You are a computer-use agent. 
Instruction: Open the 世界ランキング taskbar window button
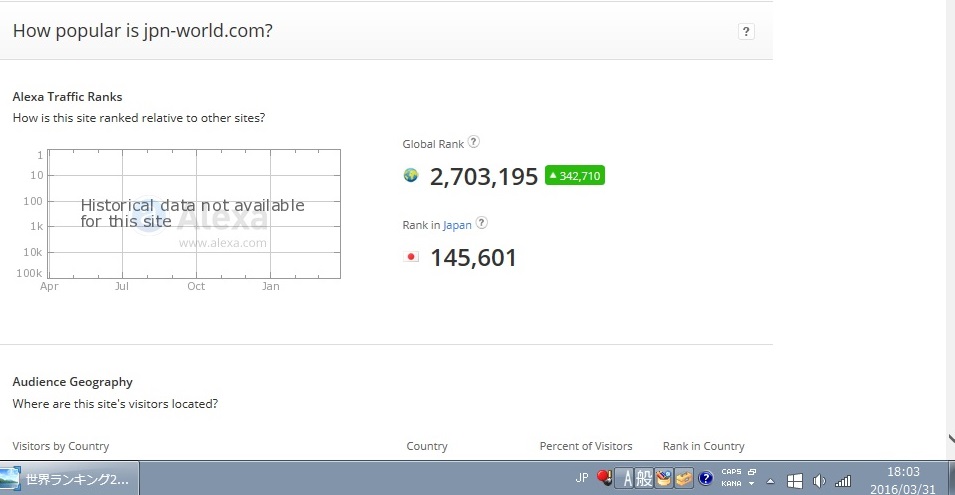(69, 479)
